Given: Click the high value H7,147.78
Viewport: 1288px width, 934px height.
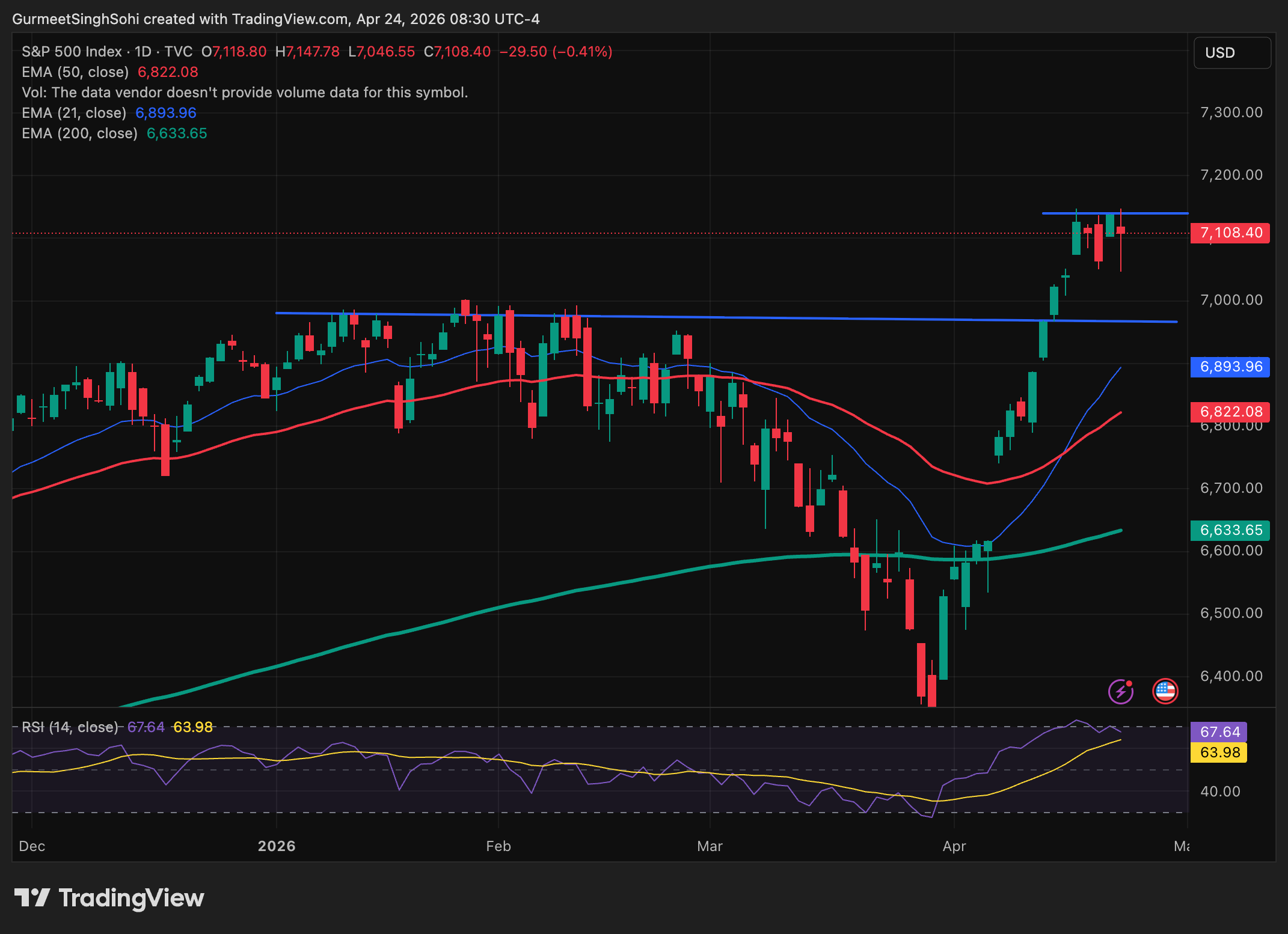Looking at the screenshot, I should pyautogui.click(x=307, y=52).
